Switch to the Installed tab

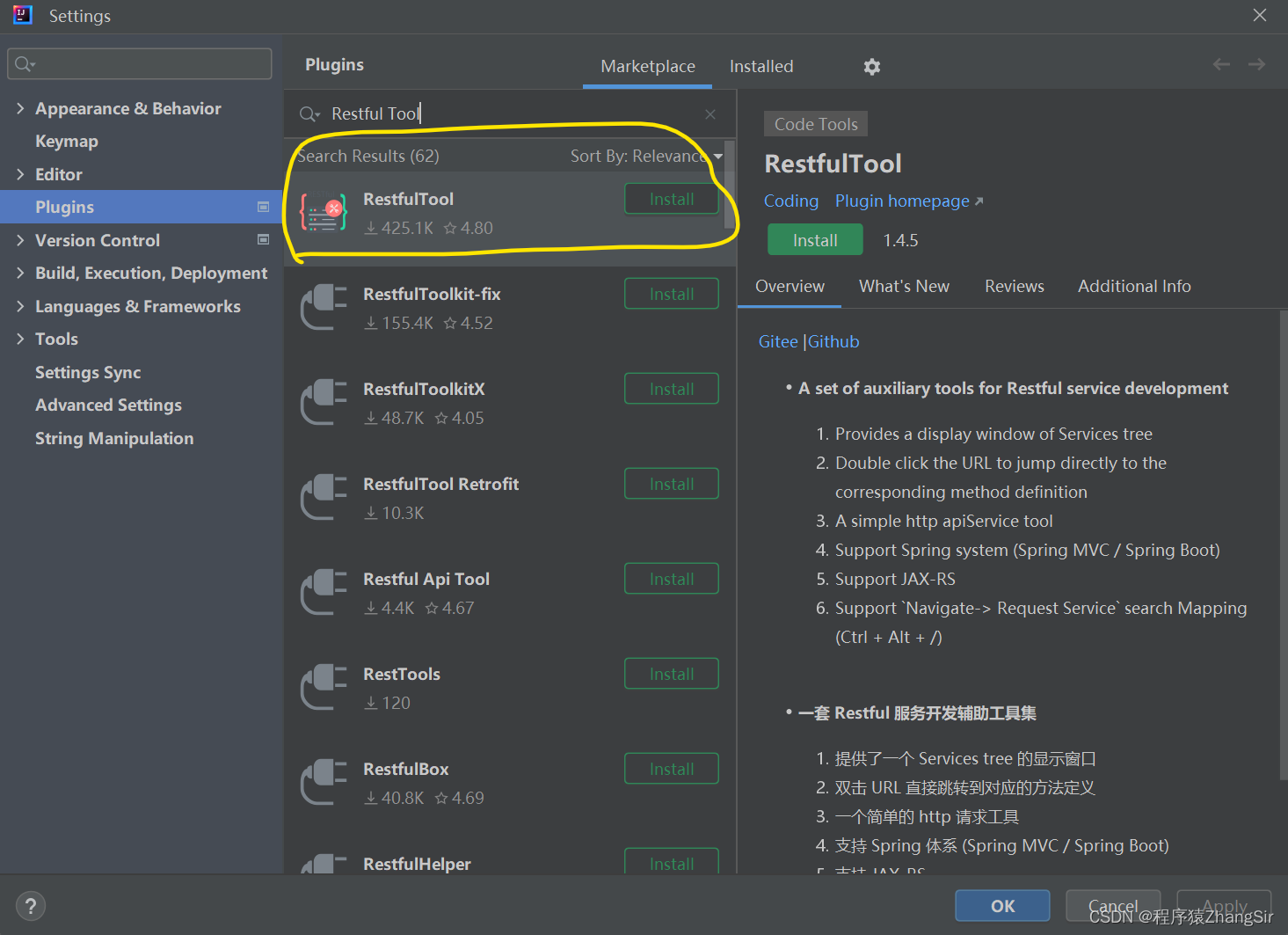(x=761, y=67)
